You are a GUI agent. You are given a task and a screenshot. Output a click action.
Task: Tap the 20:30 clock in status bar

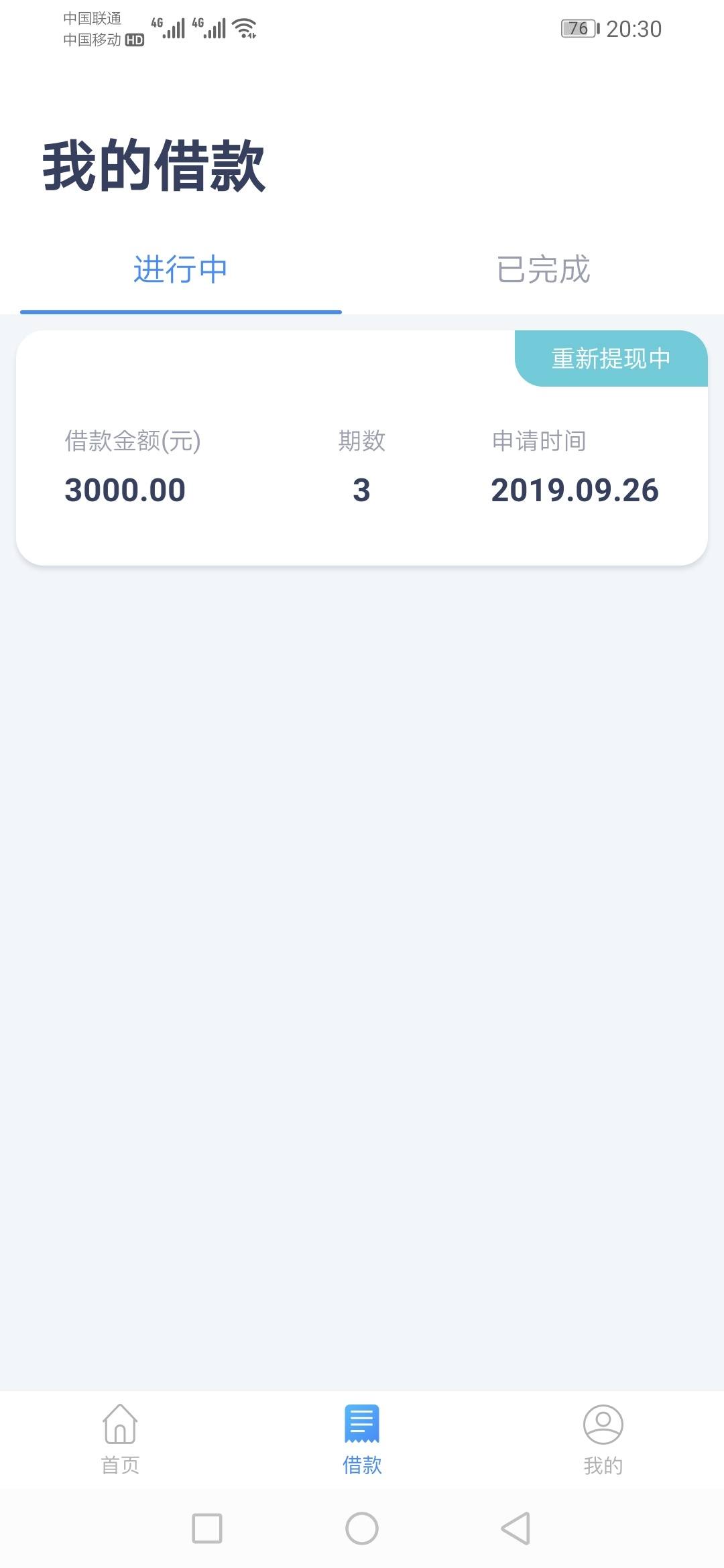[634, 29]
